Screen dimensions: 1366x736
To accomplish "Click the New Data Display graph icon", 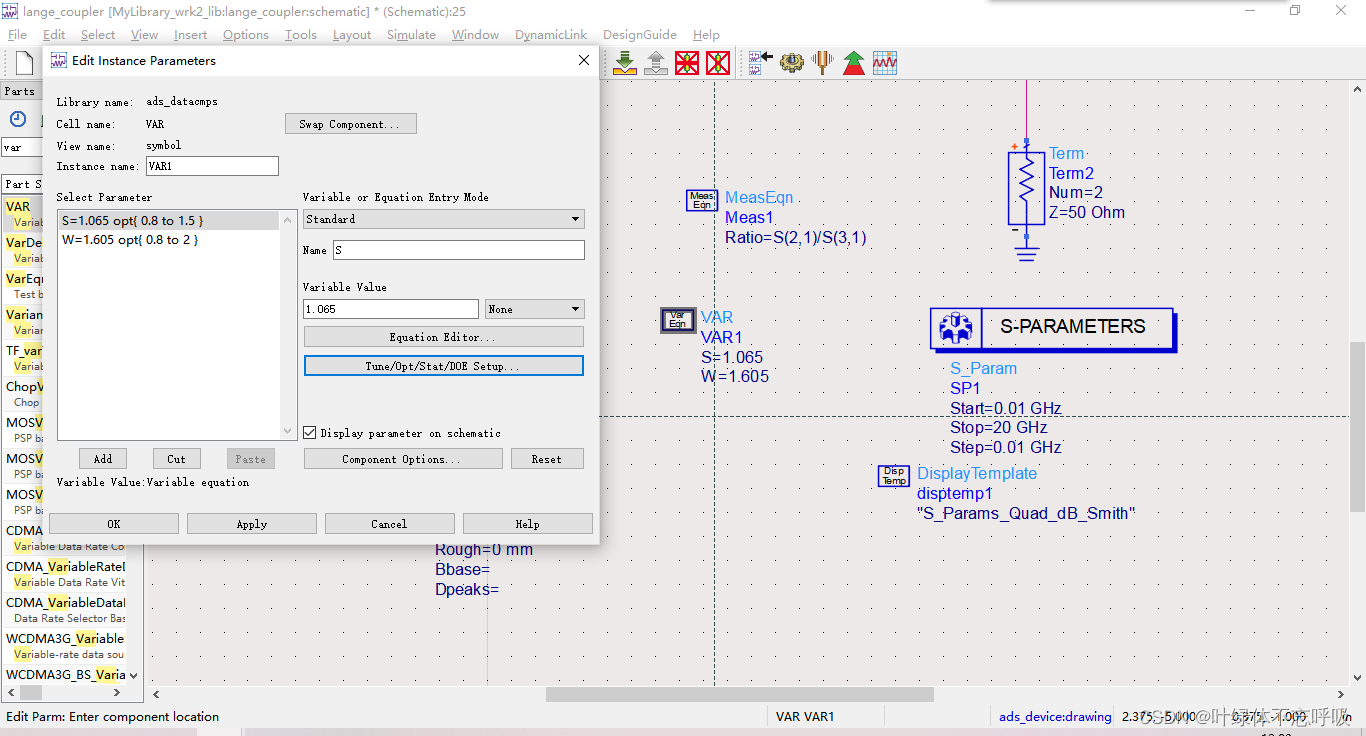I will coord(885,63).
